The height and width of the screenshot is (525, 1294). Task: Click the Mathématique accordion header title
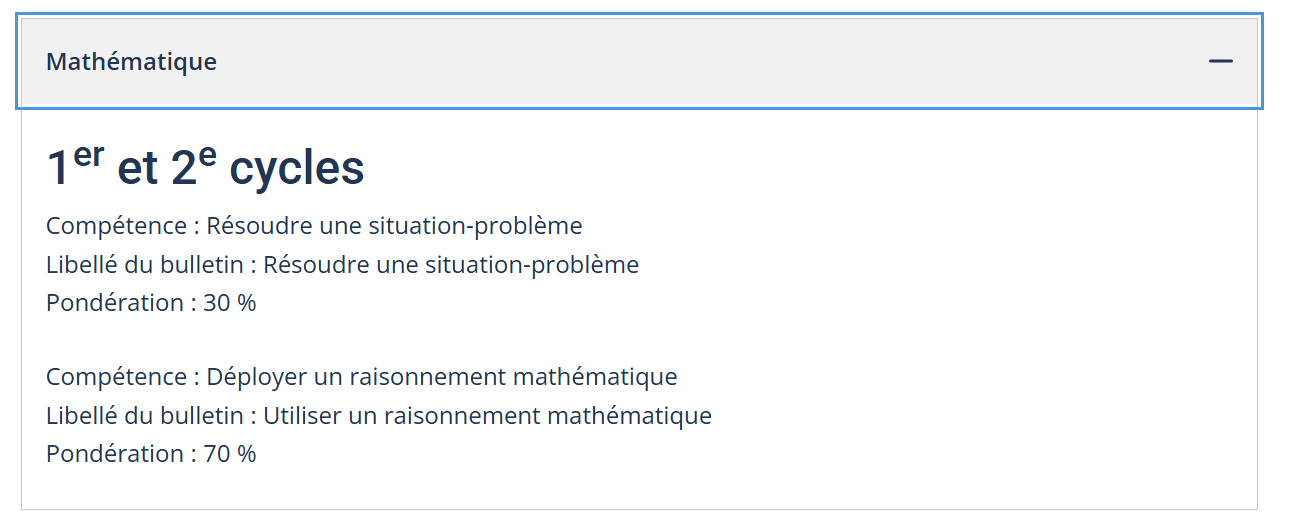tap(131, 61)
